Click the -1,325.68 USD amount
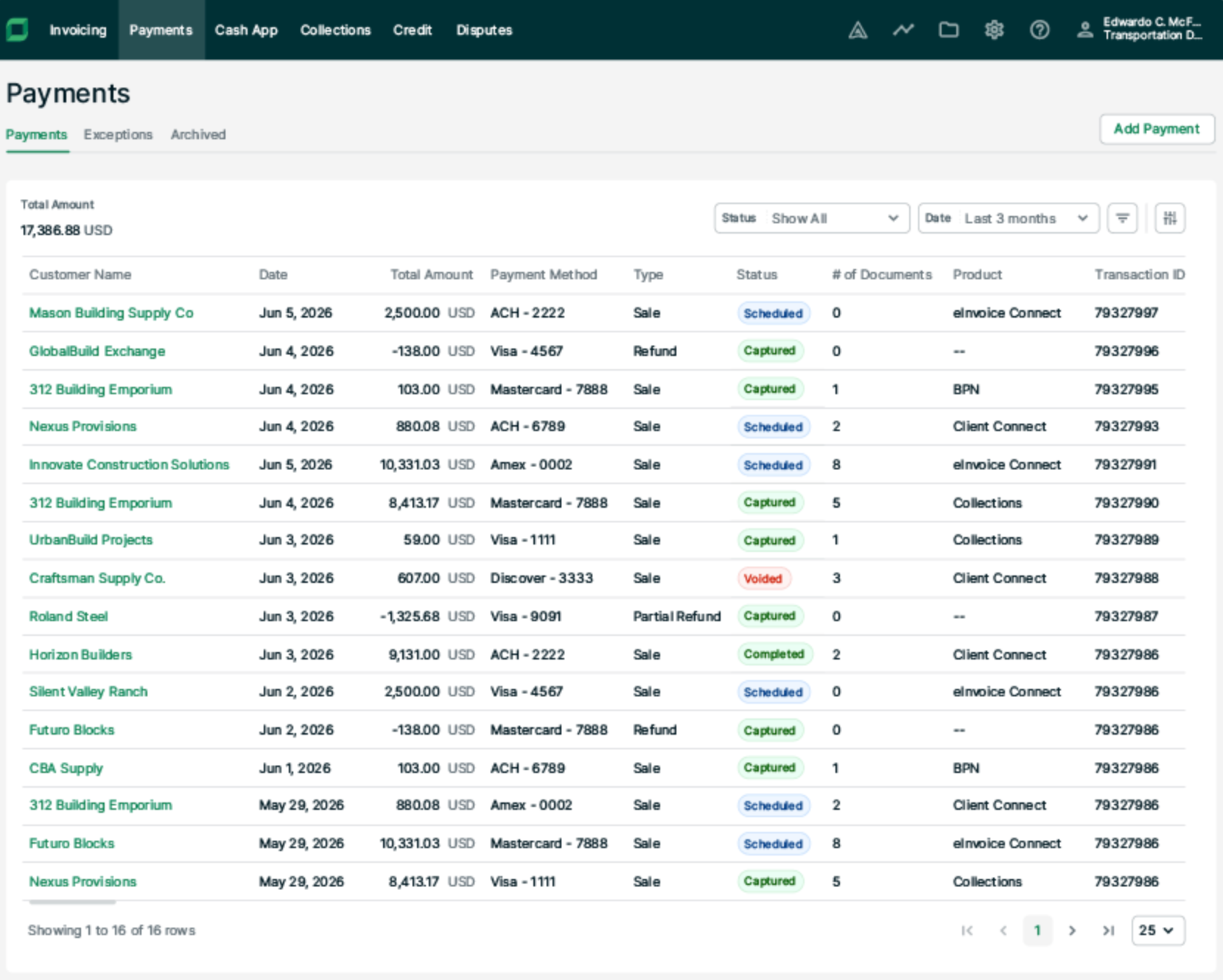1223x980 pixels. click(427, 617)
